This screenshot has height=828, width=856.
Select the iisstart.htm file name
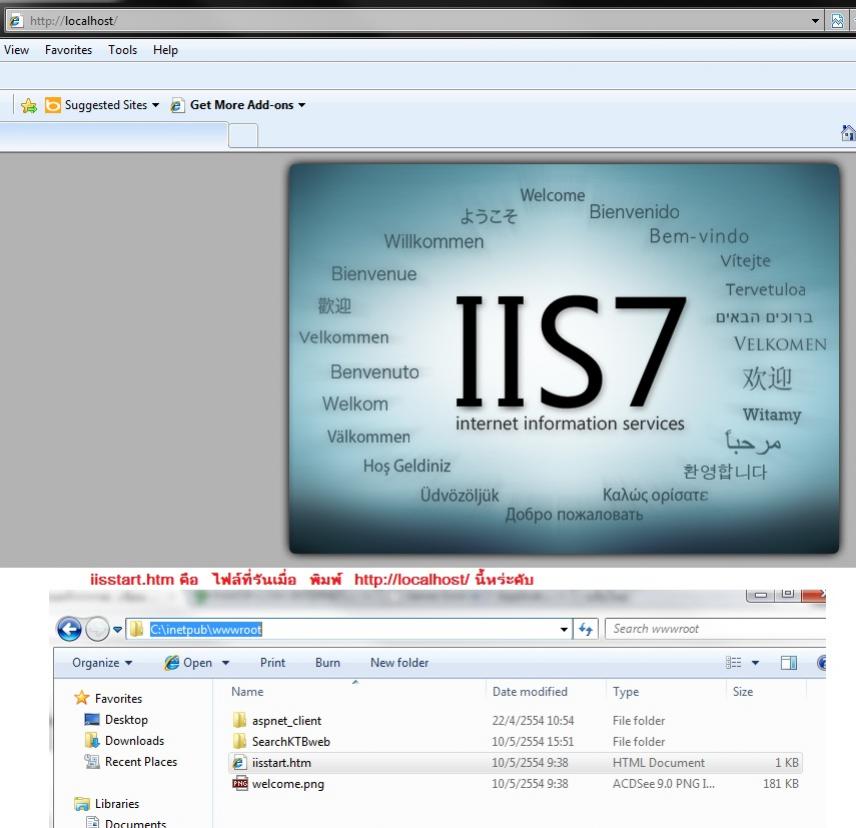click(282, 763)
